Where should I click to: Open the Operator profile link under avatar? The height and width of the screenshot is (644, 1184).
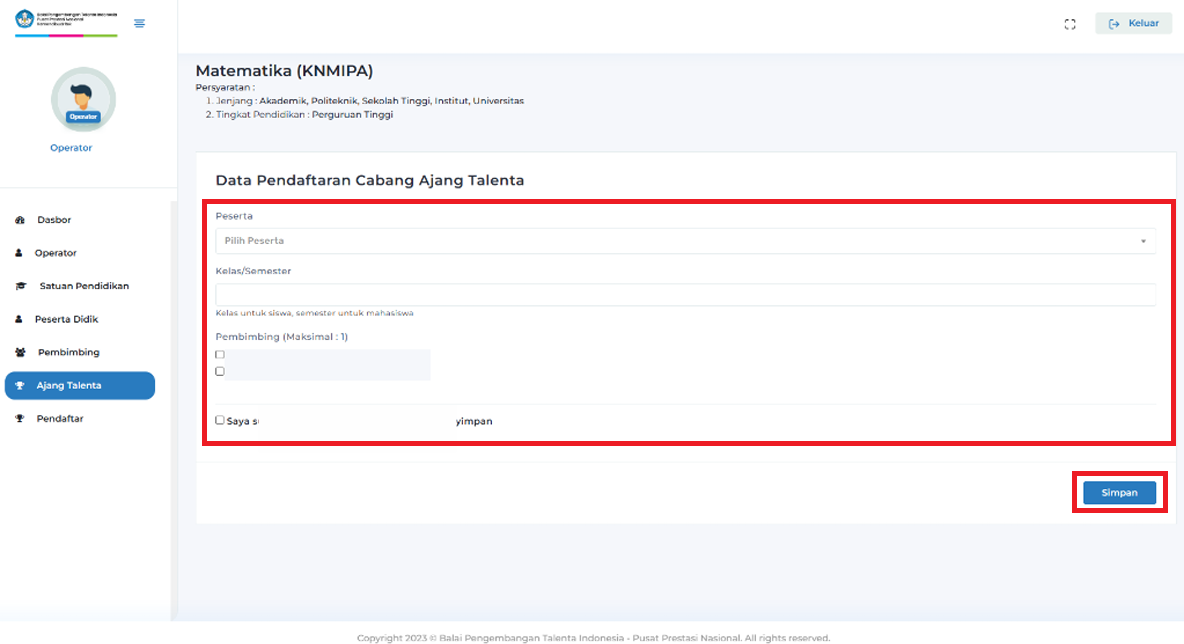click(x=71, y=148)
